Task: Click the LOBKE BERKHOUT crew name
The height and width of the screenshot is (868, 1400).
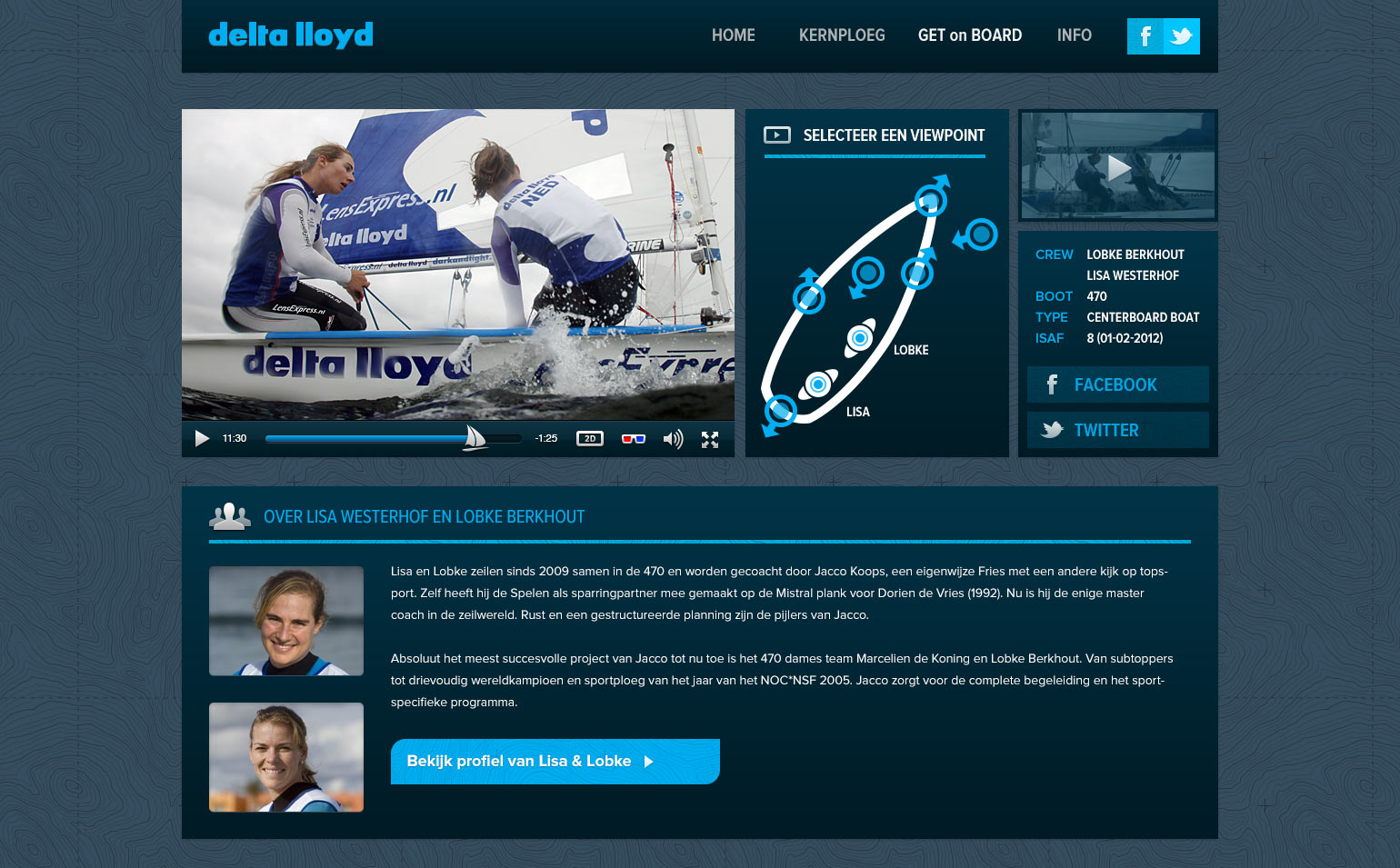Action: pos(1135,254)
